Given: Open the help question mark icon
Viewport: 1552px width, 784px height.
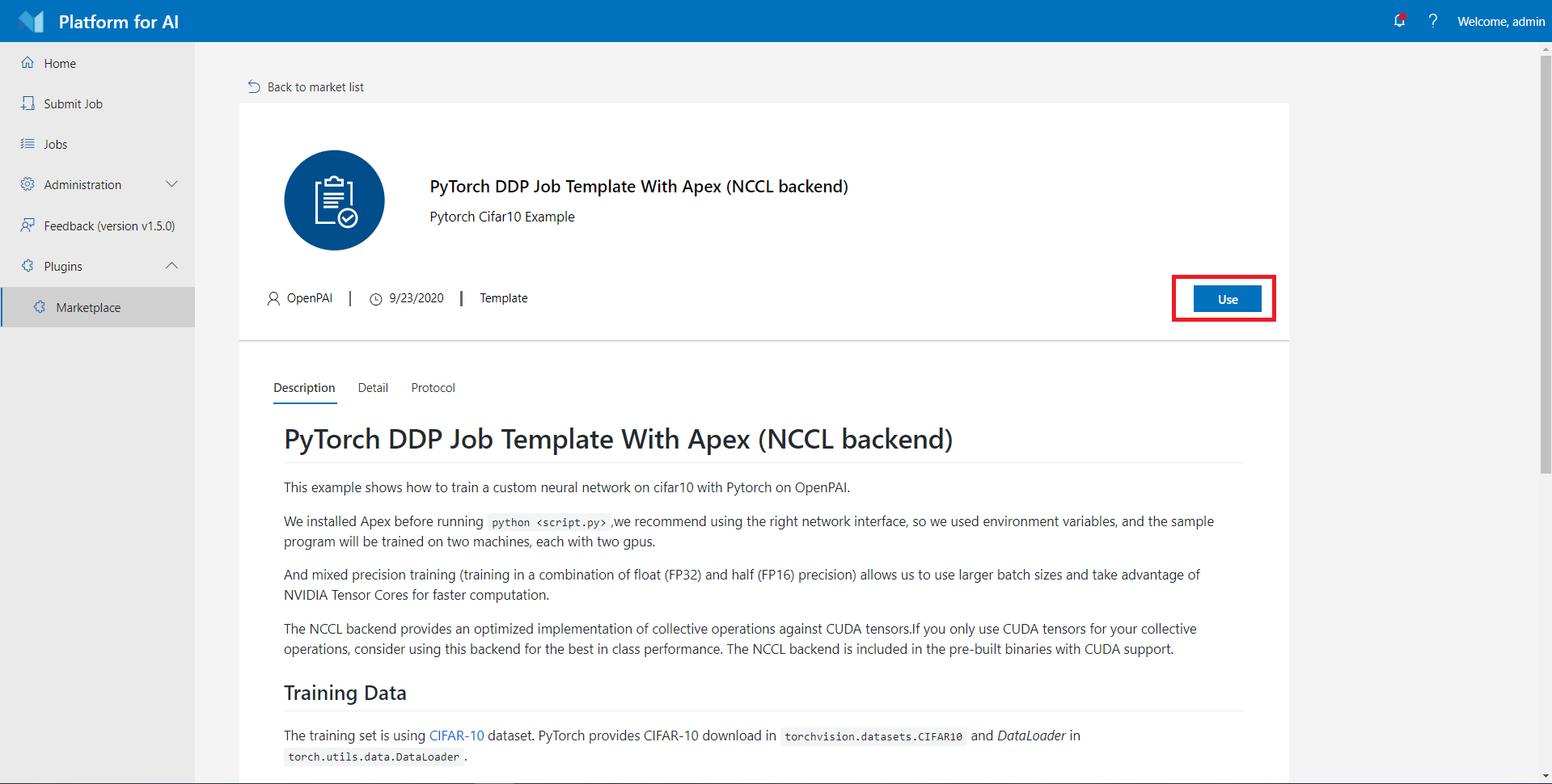Looking at the screenshot, I should 1432,21.
